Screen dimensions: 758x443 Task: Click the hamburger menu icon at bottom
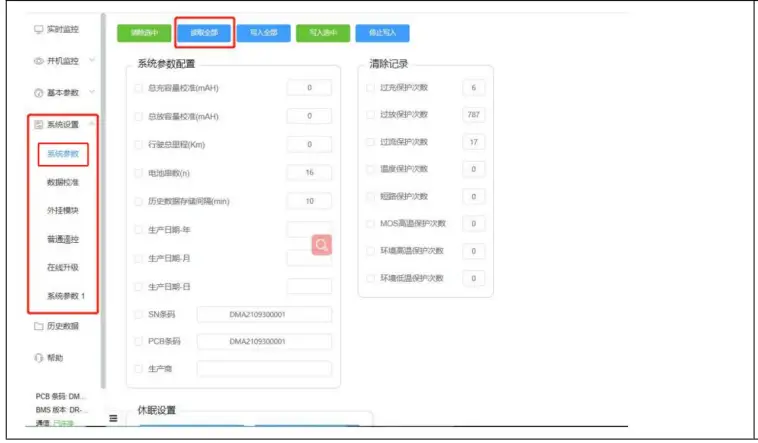point(113,418)
